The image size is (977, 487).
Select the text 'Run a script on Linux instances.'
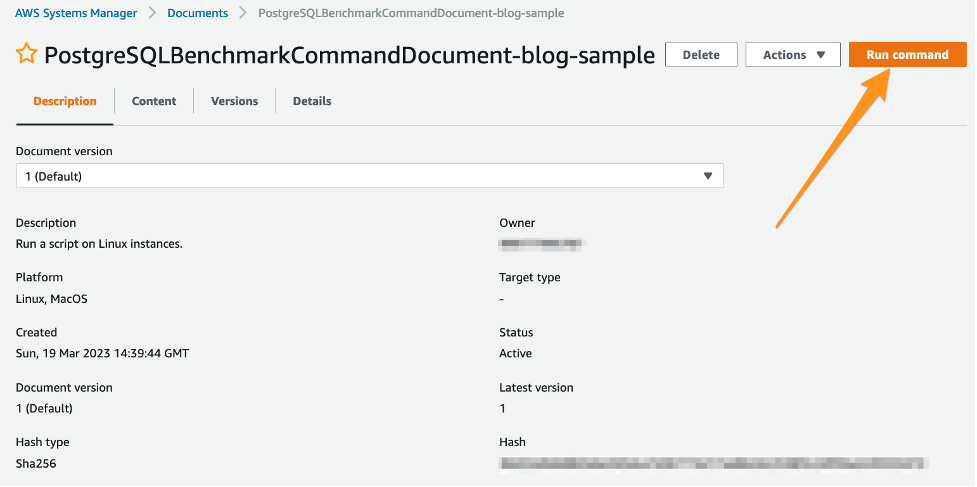click(99, 244)
